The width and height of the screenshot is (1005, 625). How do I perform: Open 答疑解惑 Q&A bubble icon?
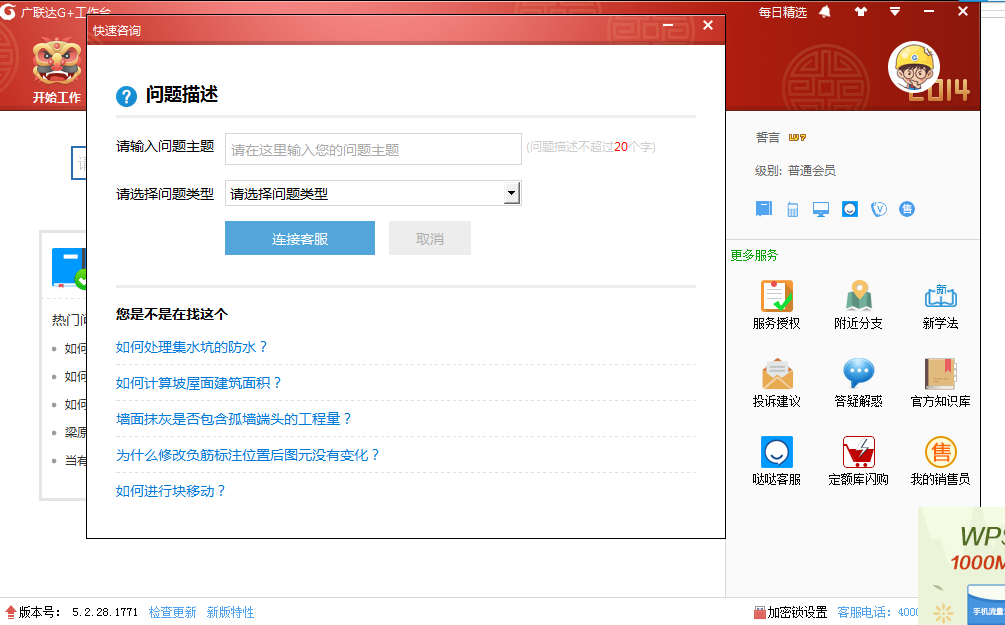coord(857,375)
